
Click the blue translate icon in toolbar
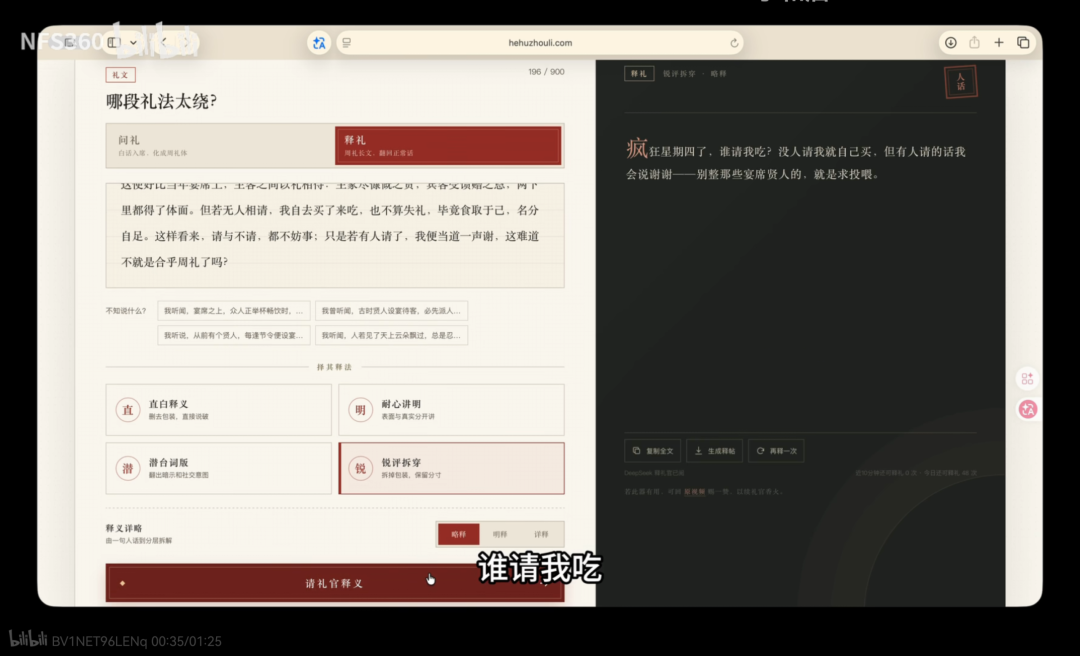319,43
